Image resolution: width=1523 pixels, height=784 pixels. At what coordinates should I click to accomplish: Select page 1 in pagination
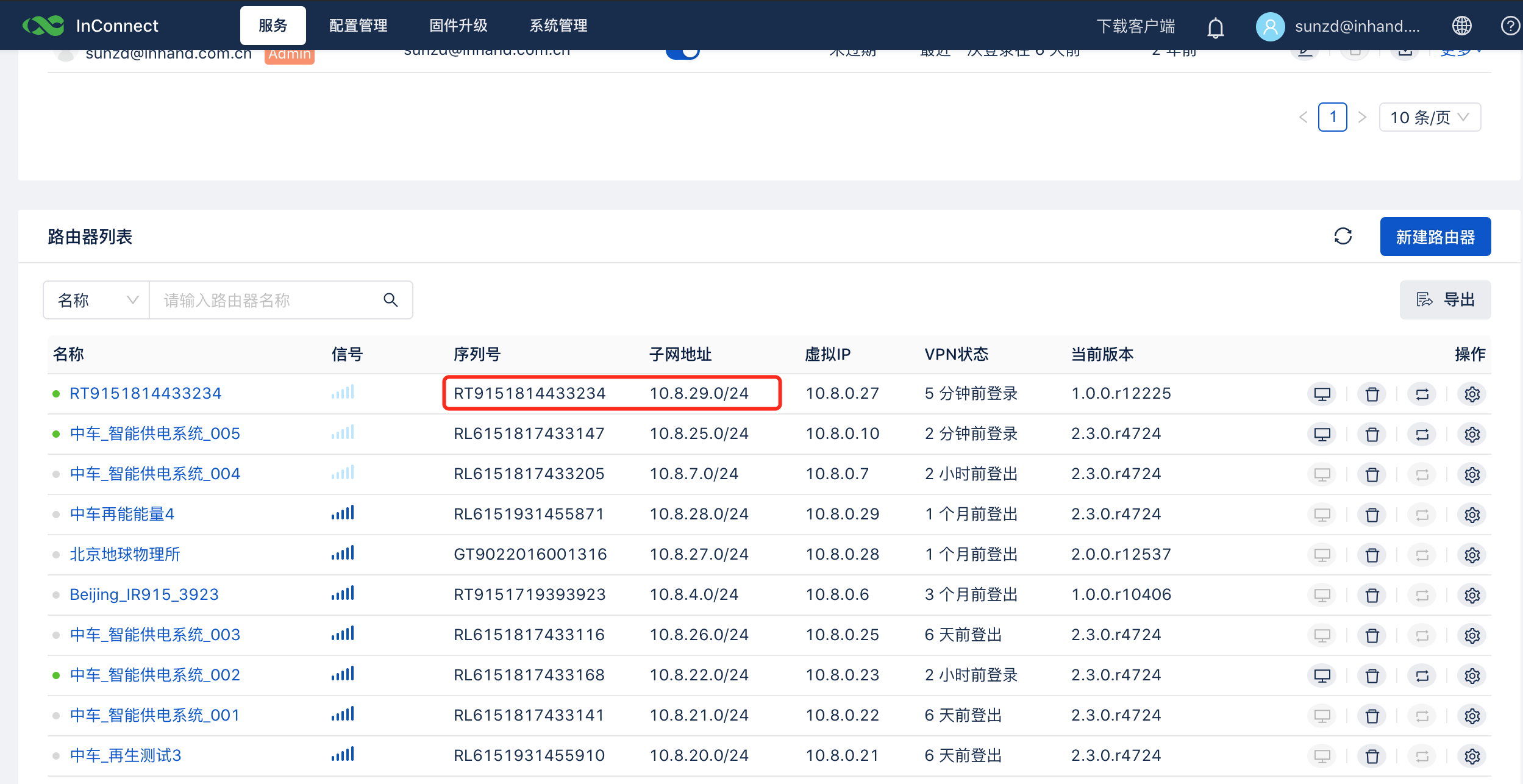point(1332,117)
